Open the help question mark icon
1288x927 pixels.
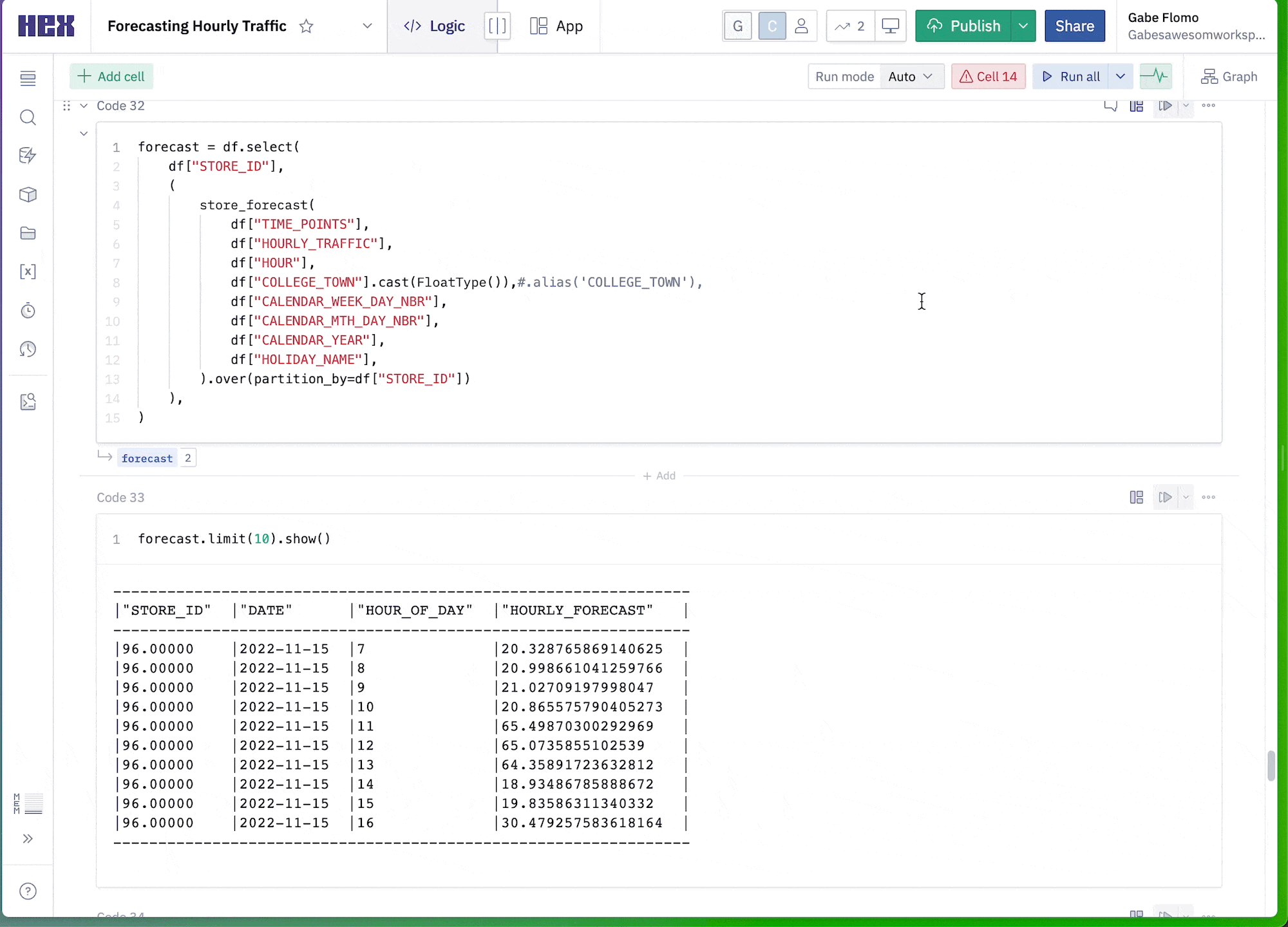pyautogui.click(x=28, y=891)
